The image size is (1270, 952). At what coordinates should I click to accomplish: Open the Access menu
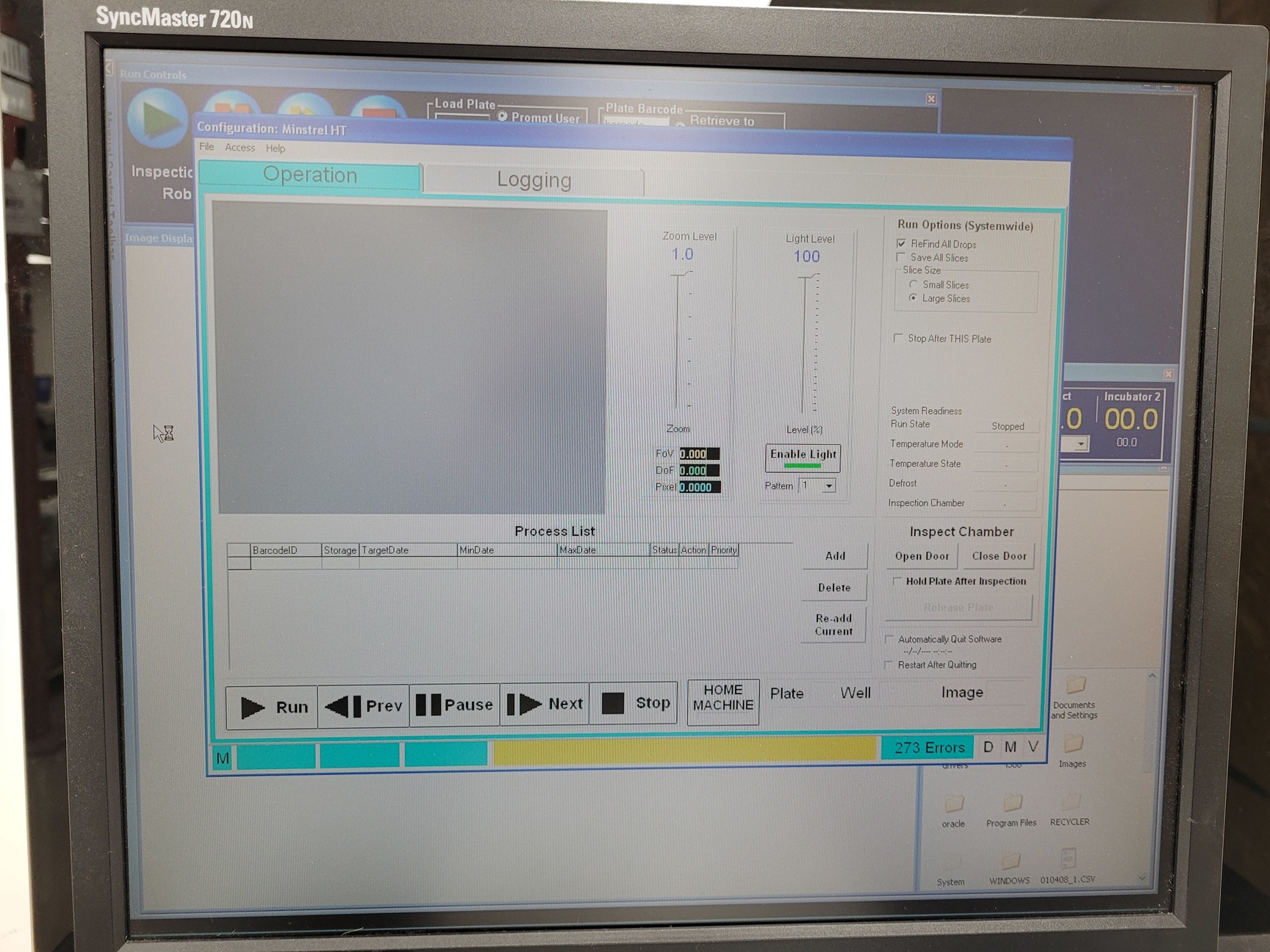[x=240, y=147]
